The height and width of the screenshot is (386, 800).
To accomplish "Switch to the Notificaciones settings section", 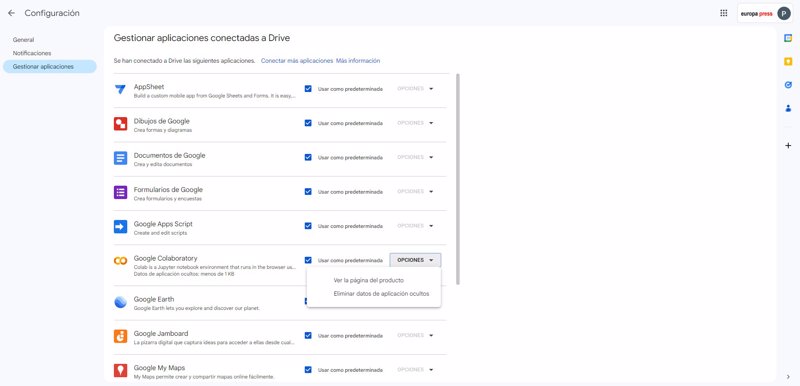I will (32, 53).
